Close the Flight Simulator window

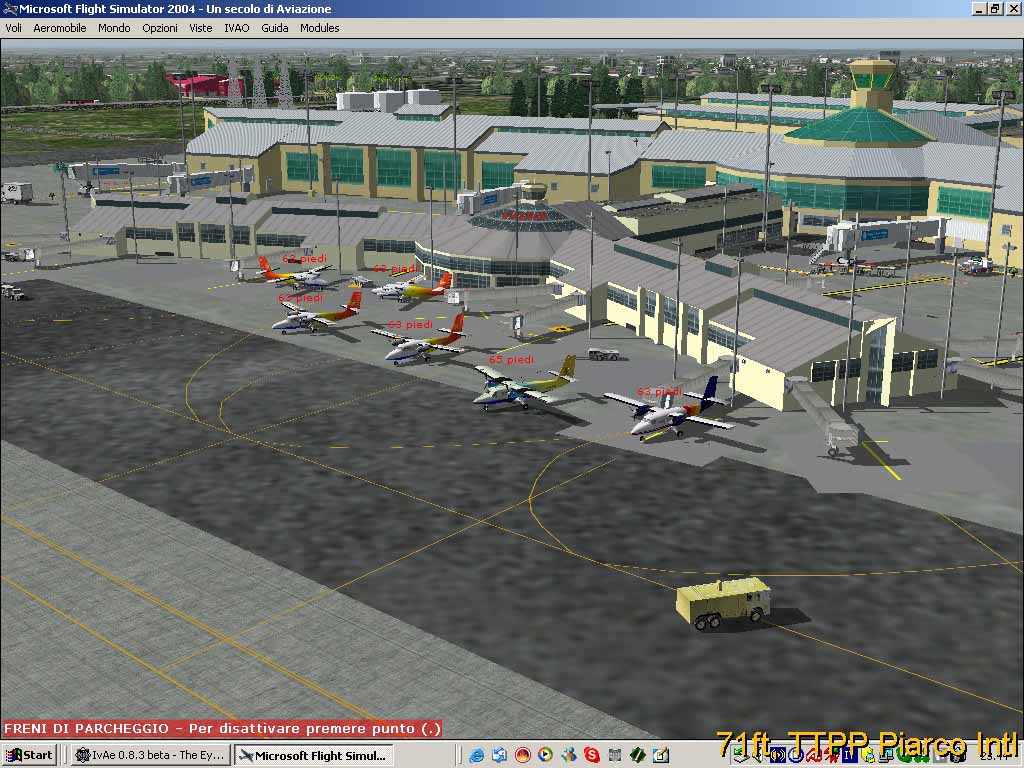pos(1012,8)
